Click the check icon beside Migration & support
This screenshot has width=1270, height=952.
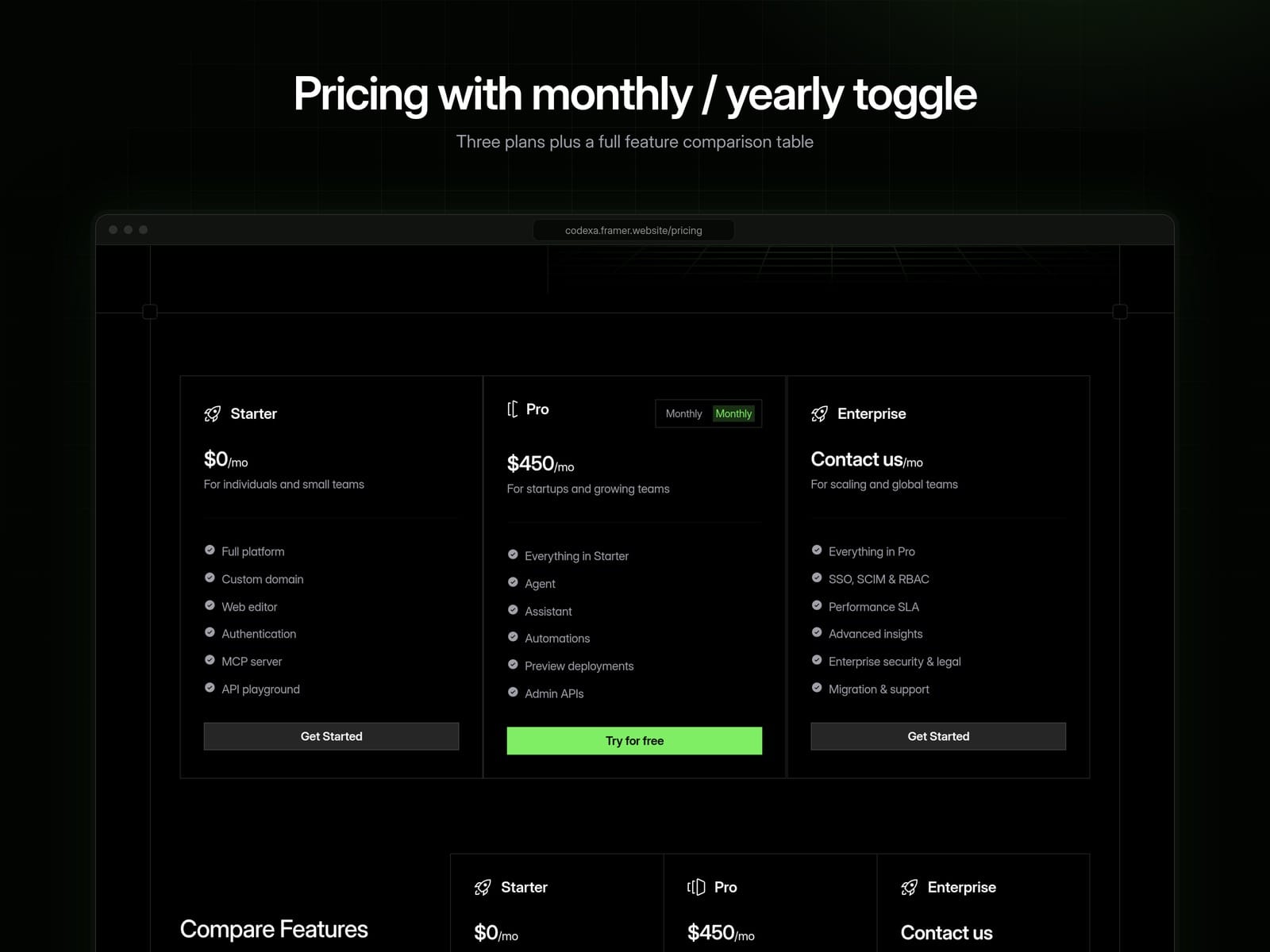(x=817, y=688)
